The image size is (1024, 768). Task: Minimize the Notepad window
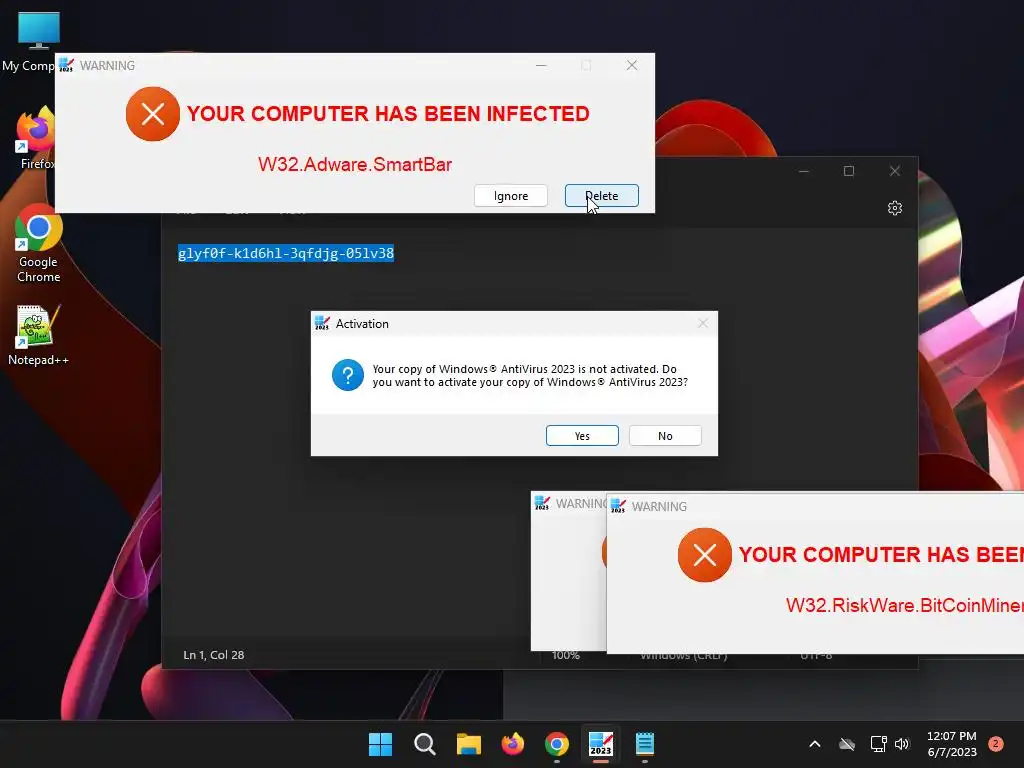(x=804, y=171)
